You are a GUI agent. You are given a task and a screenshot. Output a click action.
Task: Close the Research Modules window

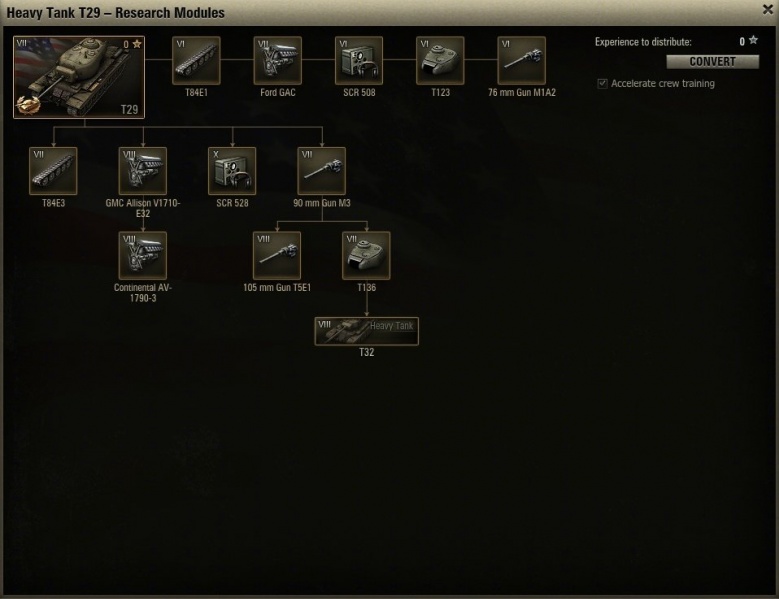click(x=768, y=9)
